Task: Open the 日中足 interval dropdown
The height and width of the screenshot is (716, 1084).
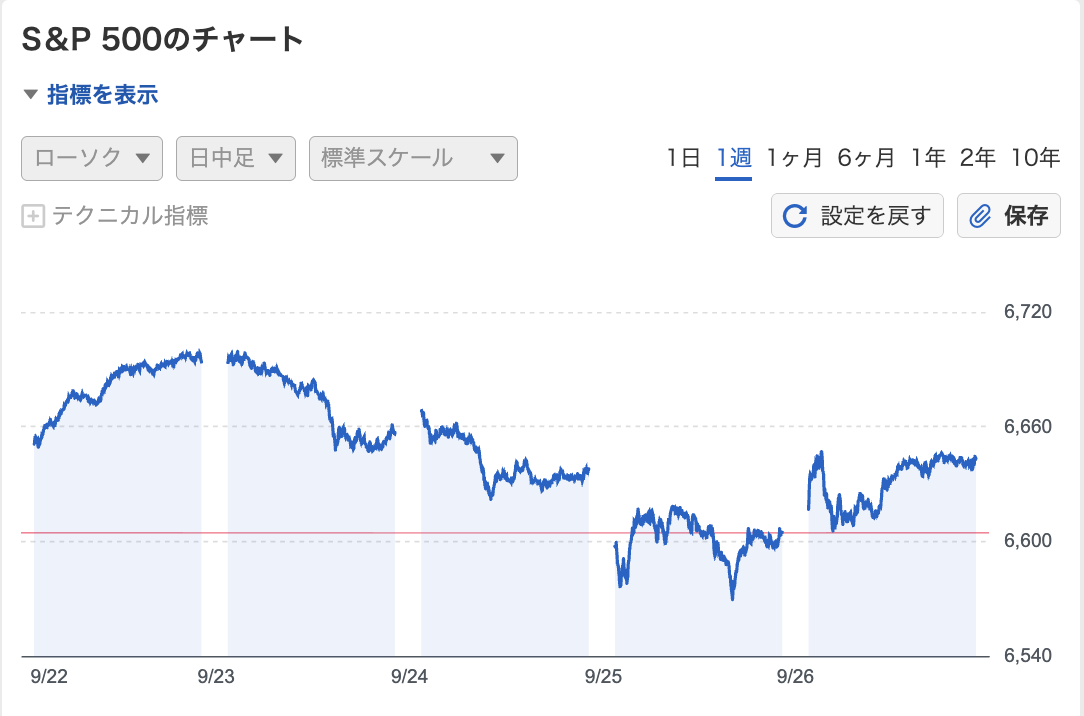Action: pyautogui.click(x=236, y=158)
